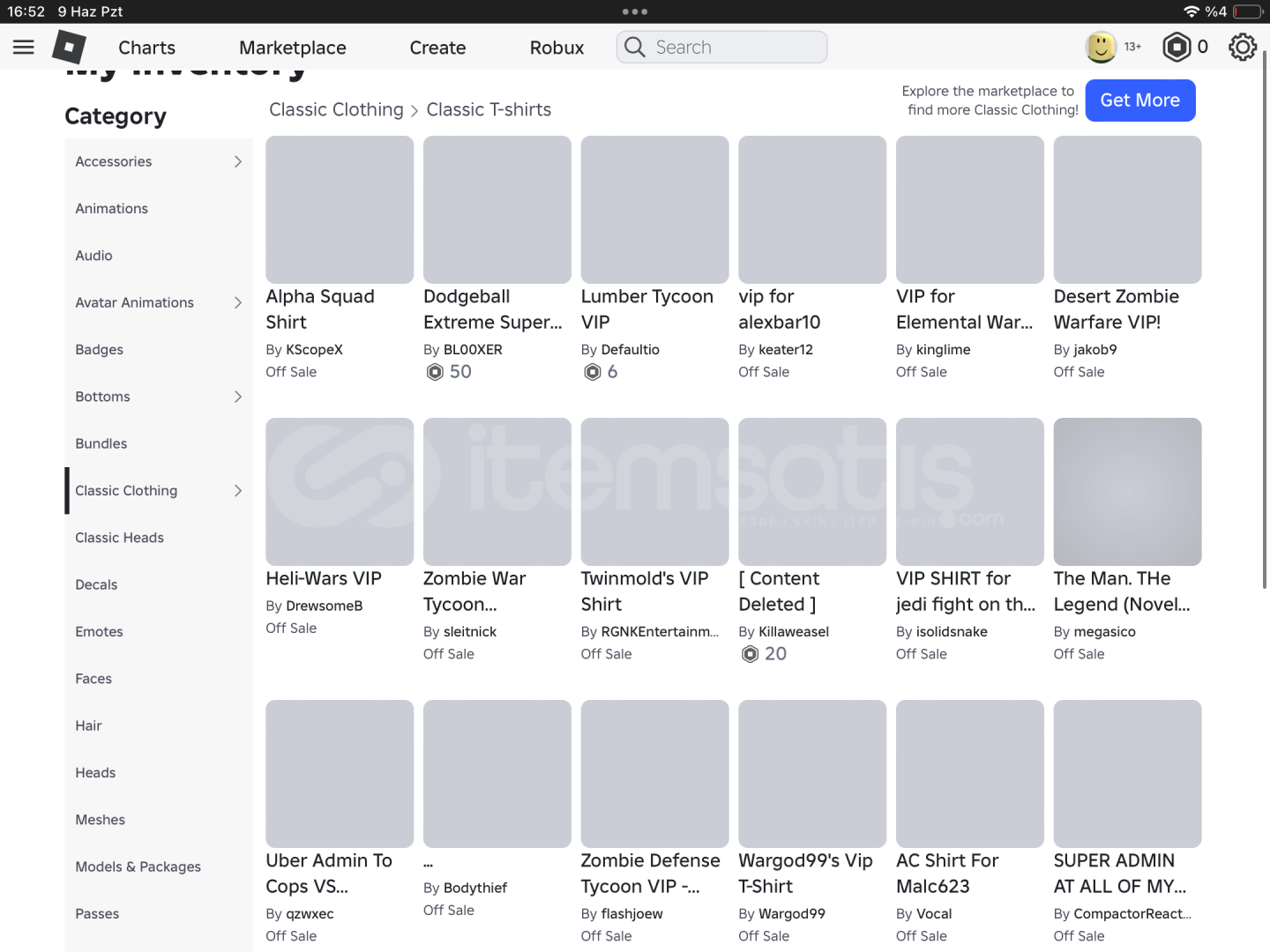This screenshot has width=1270, height=952.
Task: Open the Zombie War Tycoon item title
Action: point(474,591)
